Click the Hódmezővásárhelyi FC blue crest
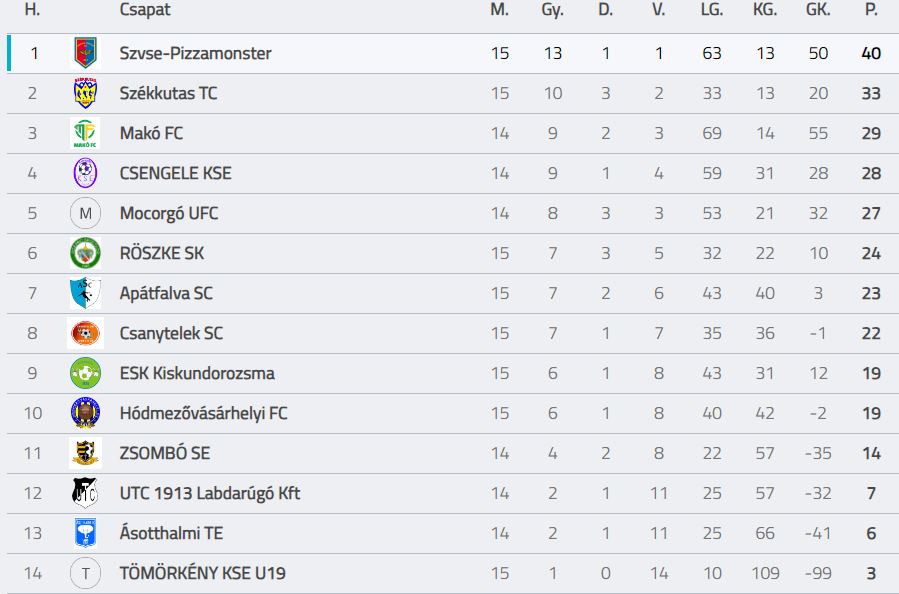This screenshot has width=899, height=594. click(x=86, y=413)
